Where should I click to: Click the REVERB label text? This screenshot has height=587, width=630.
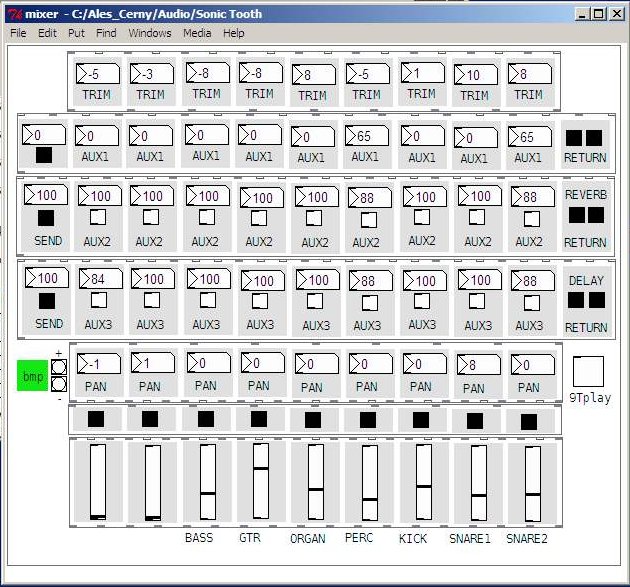(586, 195)
